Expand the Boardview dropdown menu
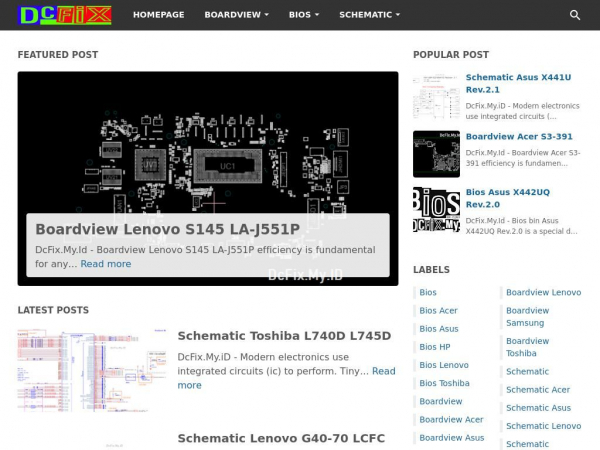Image resolution: width=600 pixels, height=450 pixels. [236, 15]
